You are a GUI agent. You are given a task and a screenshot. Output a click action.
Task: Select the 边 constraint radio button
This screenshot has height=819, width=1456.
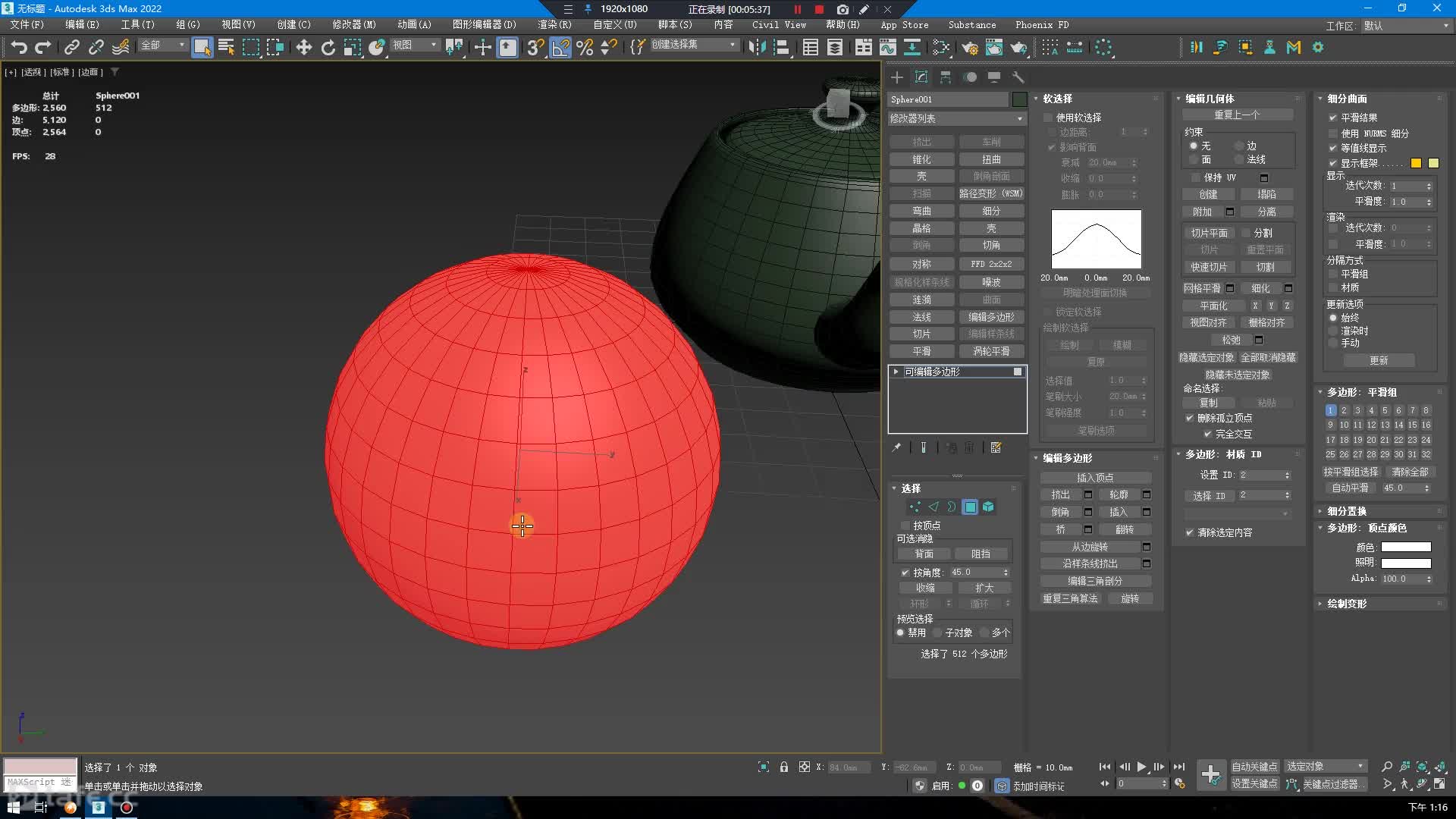[x=1239, y=146]
